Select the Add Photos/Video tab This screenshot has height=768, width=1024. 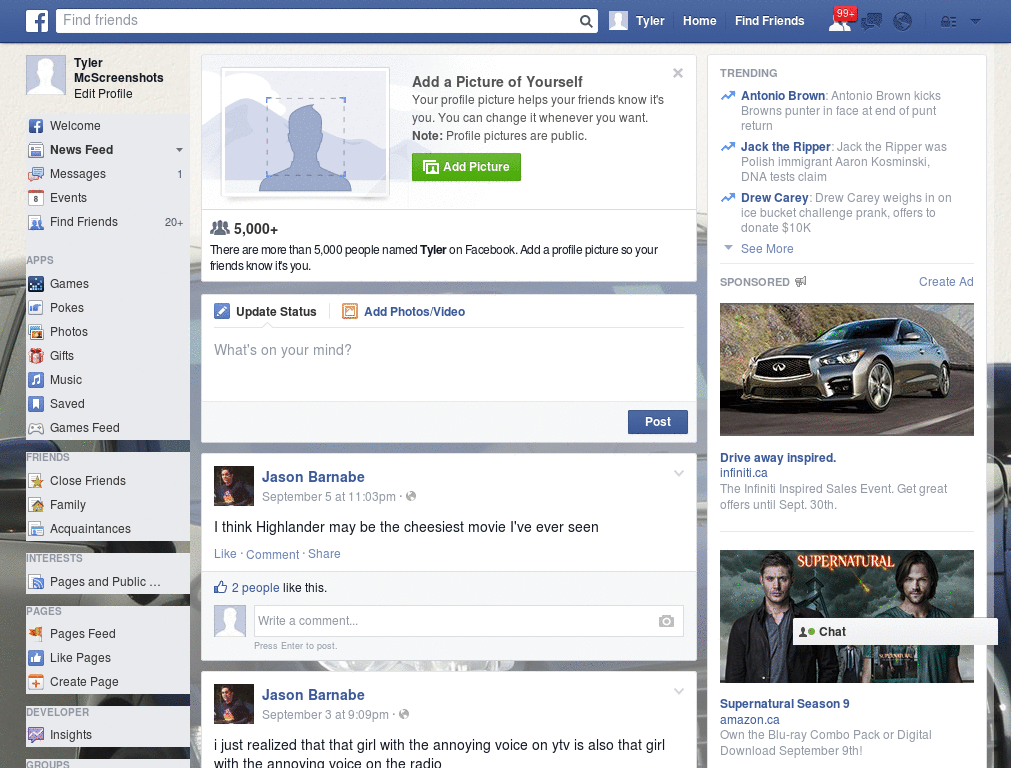point(404,312)
